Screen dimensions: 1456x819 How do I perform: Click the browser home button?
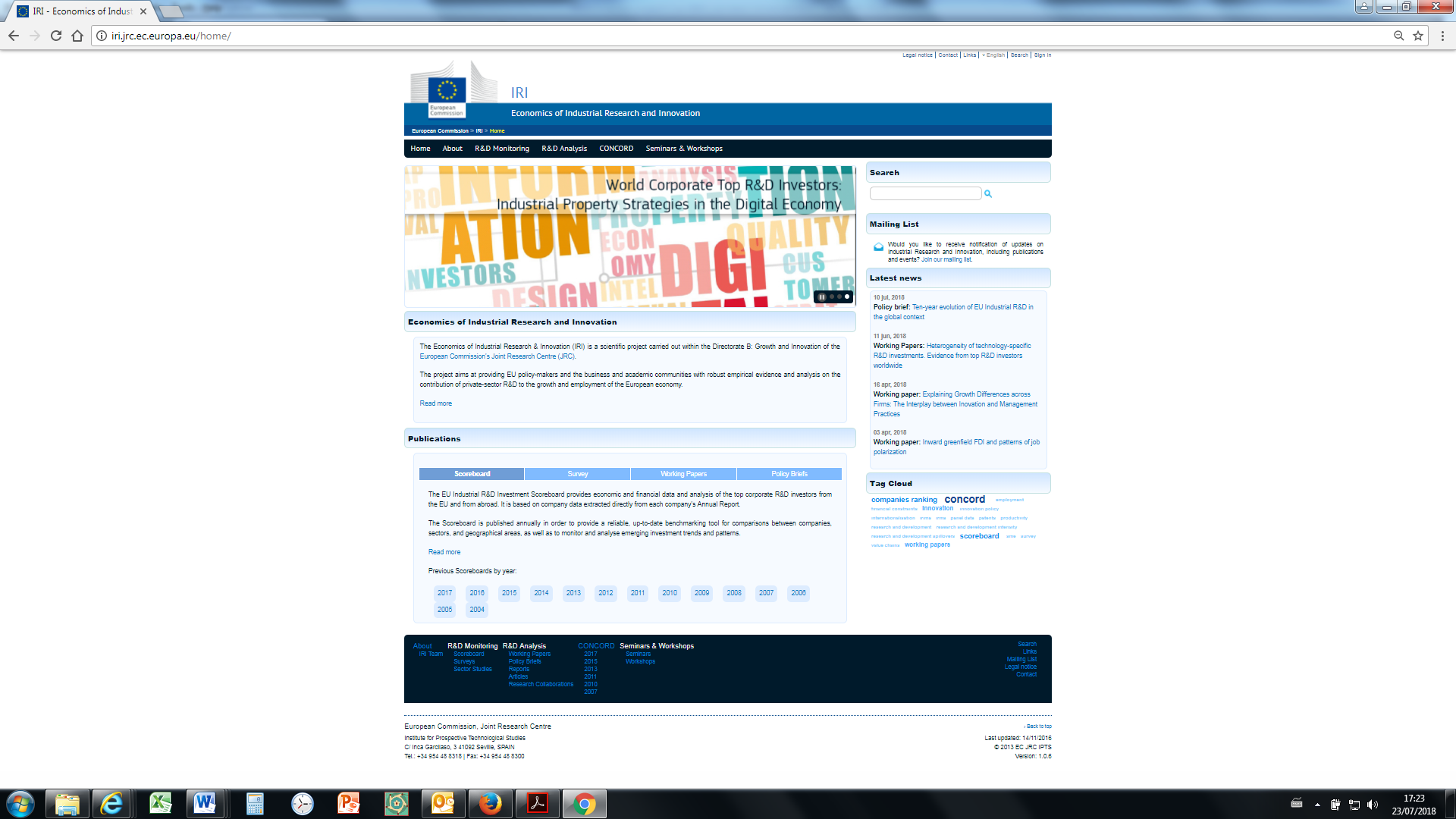[77, 36]
